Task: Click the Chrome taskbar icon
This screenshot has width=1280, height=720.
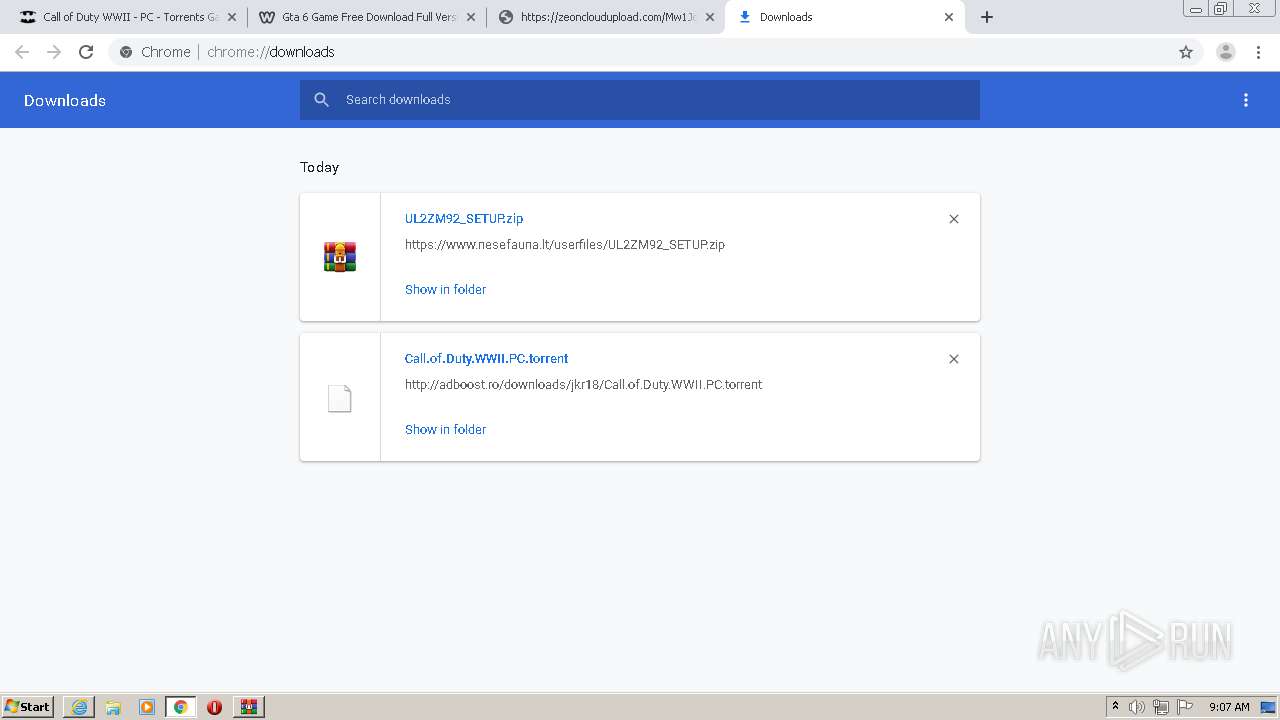Action: tap(181, 707)
